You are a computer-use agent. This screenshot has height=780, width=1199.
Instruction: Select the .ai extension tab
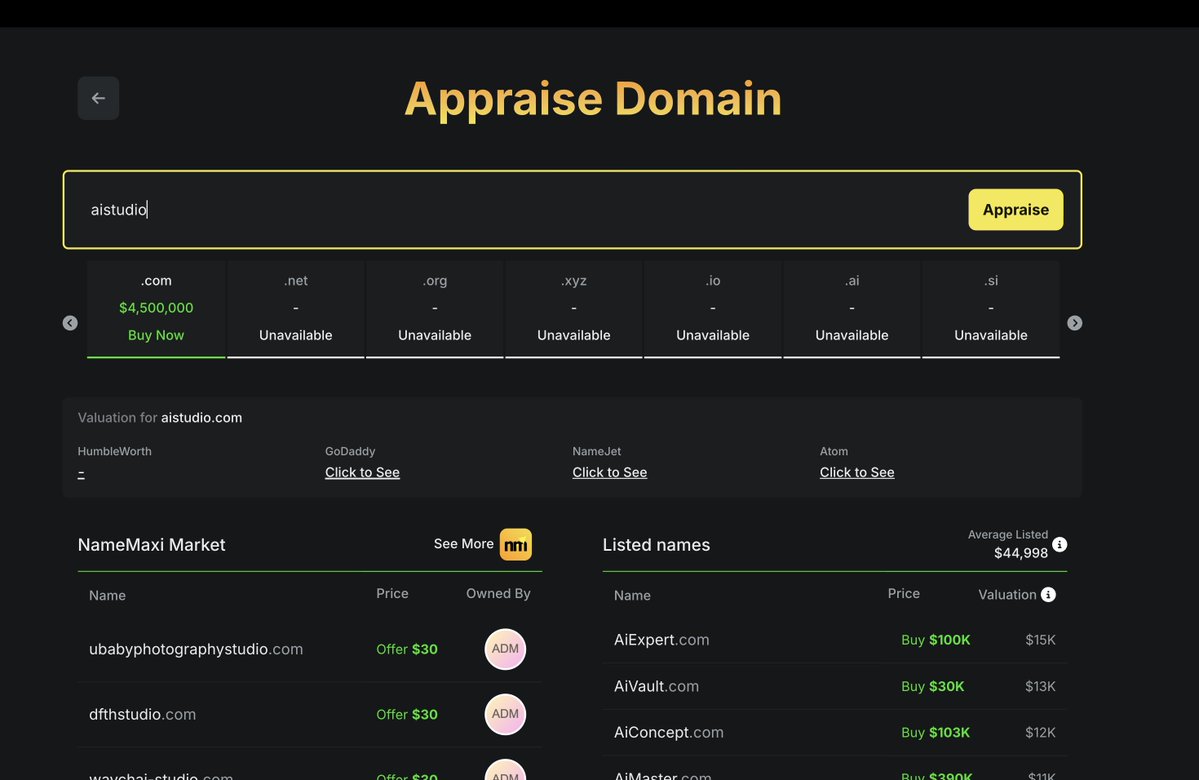tap(852, 308)
